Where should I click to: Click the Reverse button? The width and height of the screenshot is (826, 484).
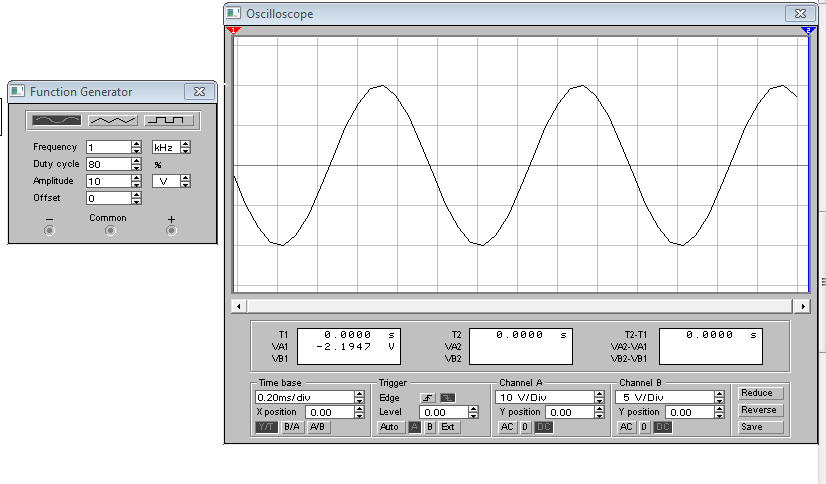coord(761,410)
